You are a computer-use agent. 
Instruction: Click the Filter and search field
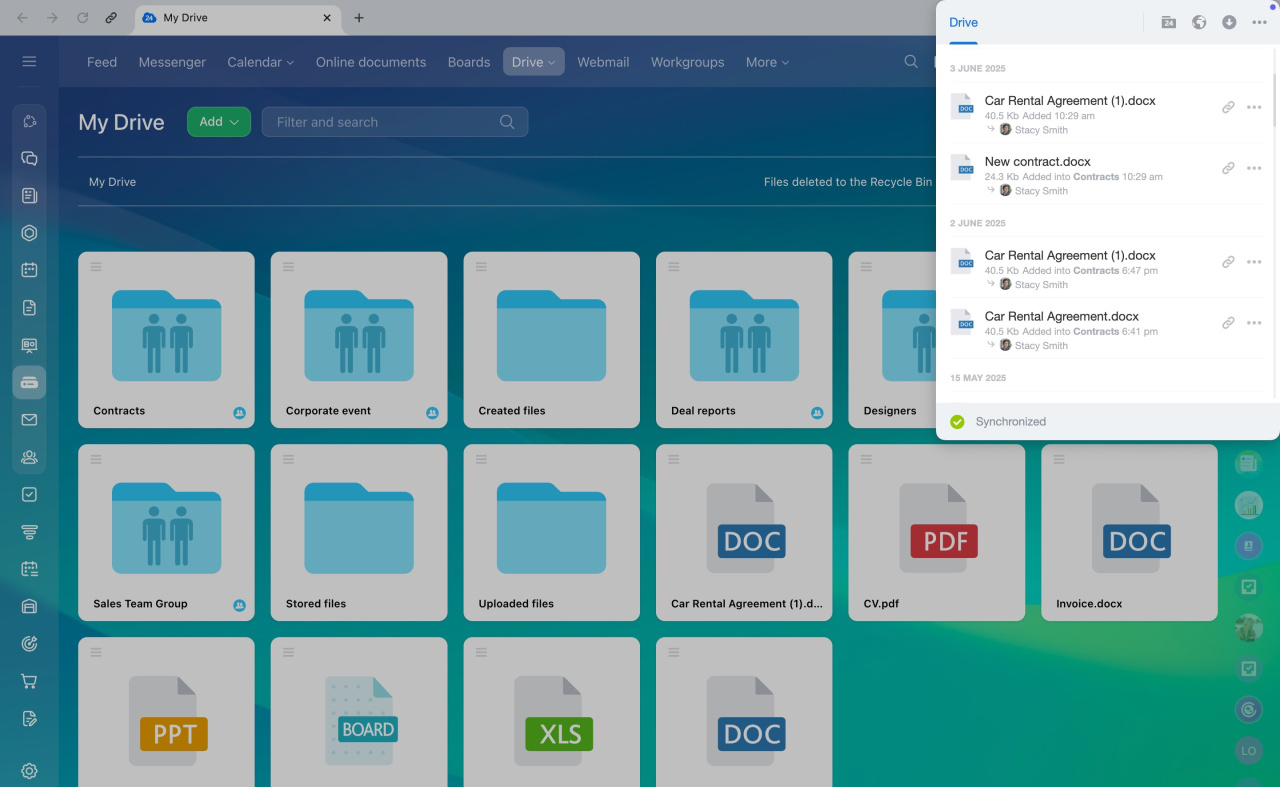(x=385, y=122)
